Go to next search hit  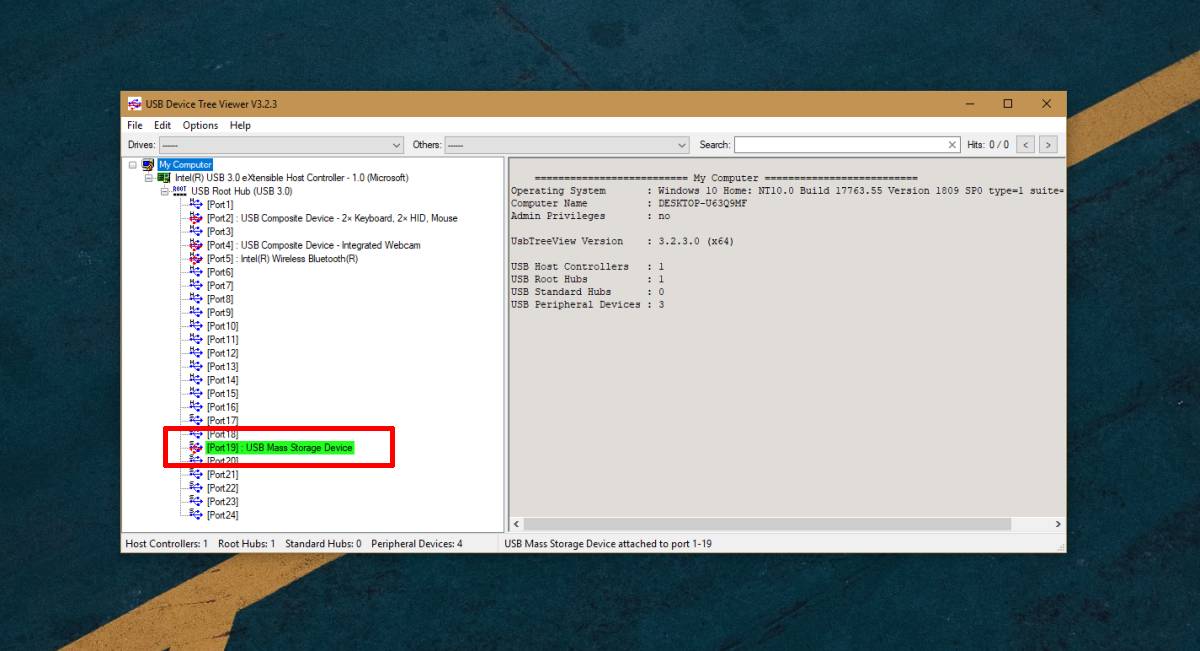(1048, 145)
